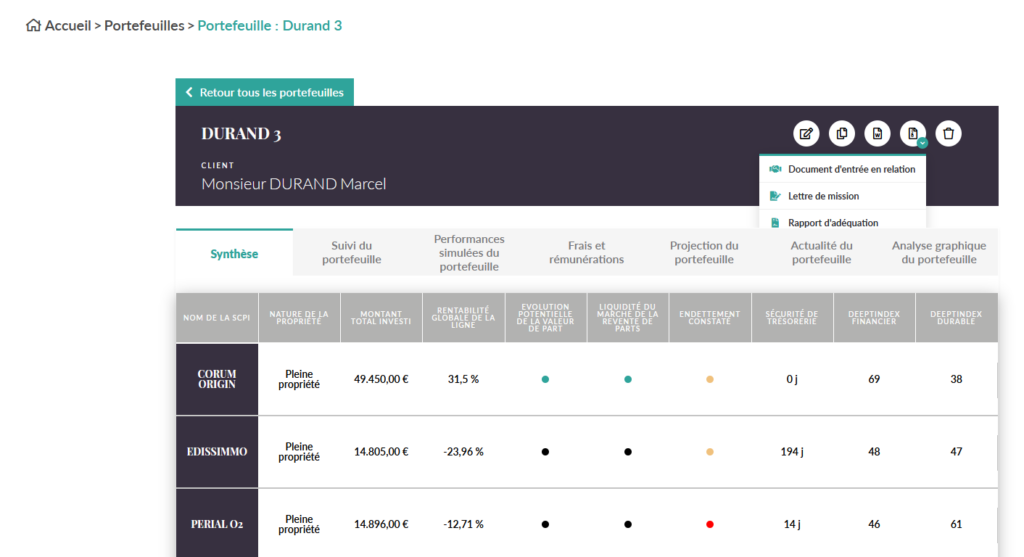Viewport: 1024px width, 557px height.
Task: Choose Document d'entrée en relation
Action: (851, 169)
